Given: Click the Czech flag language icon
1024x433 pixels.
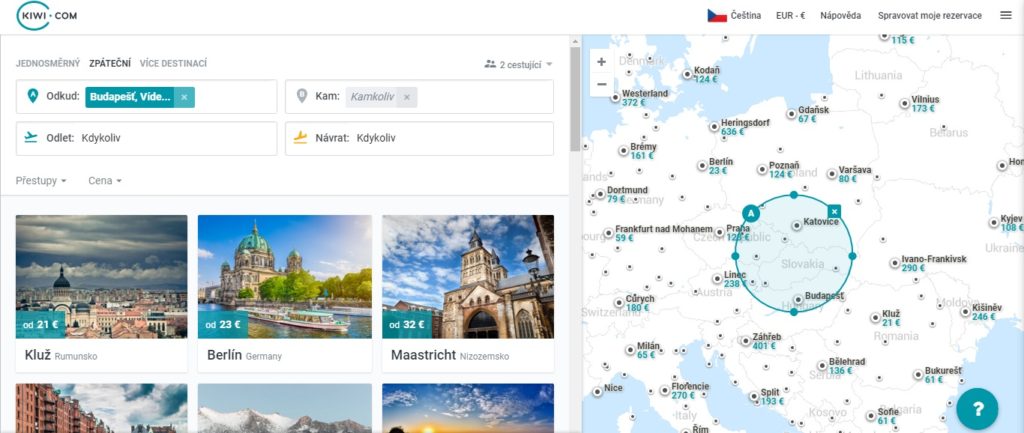Looking at the screenshot, I should (x=717, y=16).
